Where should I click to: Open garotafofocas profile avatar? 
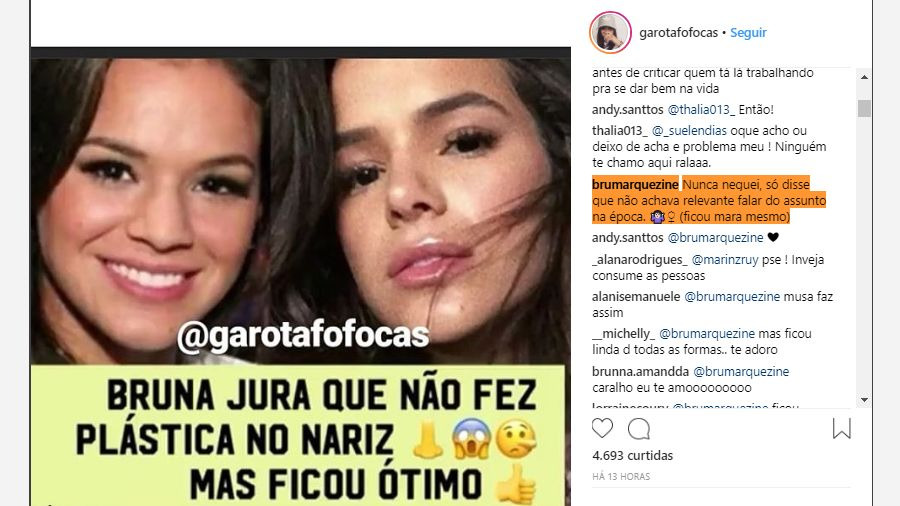pos(610,33)
